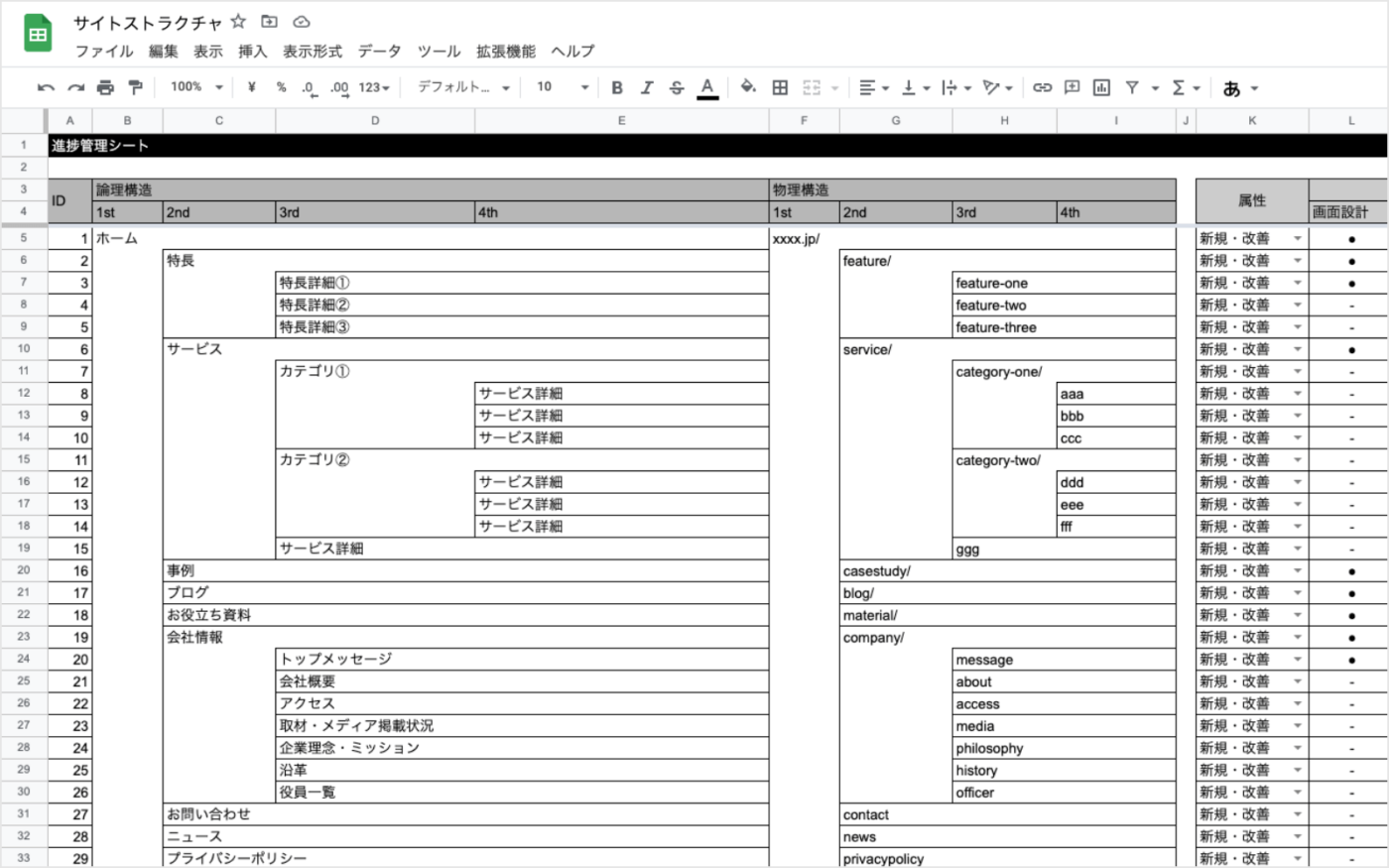Toggle strikethrough formatting button
Screen dimensions: 1389x868
click(677, 87)
